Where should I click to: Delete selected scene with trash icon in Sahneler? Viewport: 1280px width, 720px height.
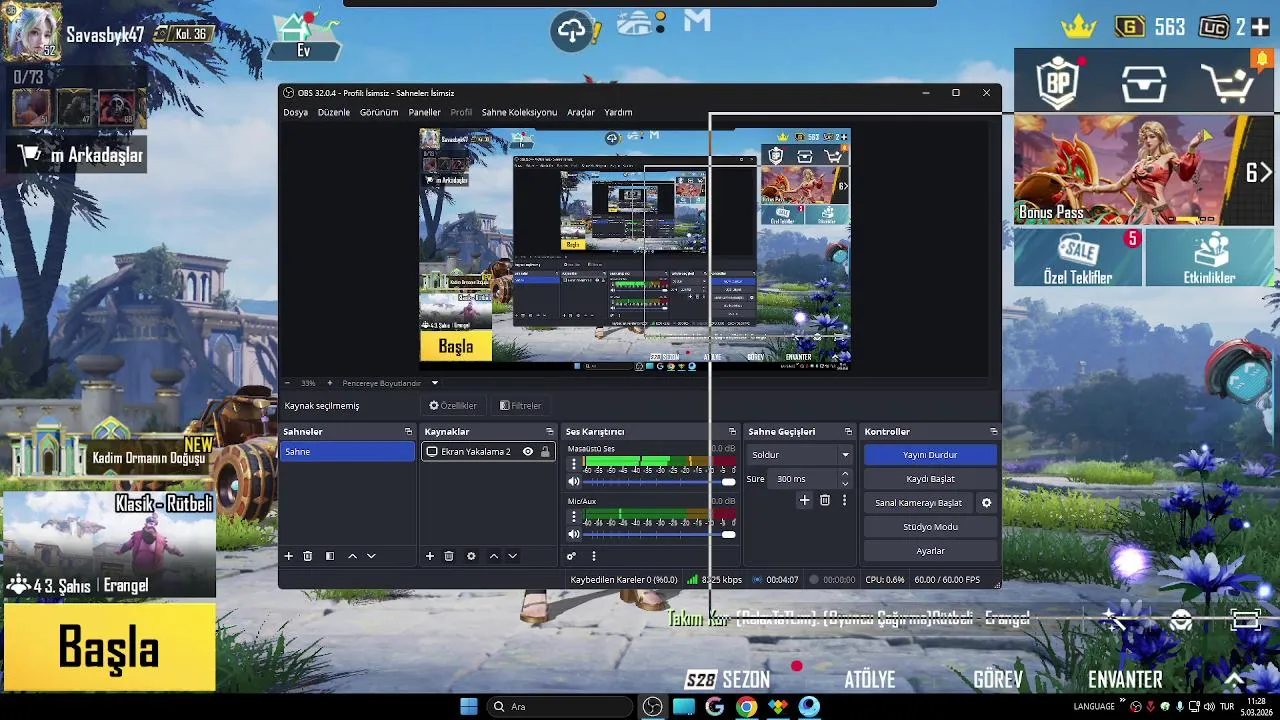[308, 556]
